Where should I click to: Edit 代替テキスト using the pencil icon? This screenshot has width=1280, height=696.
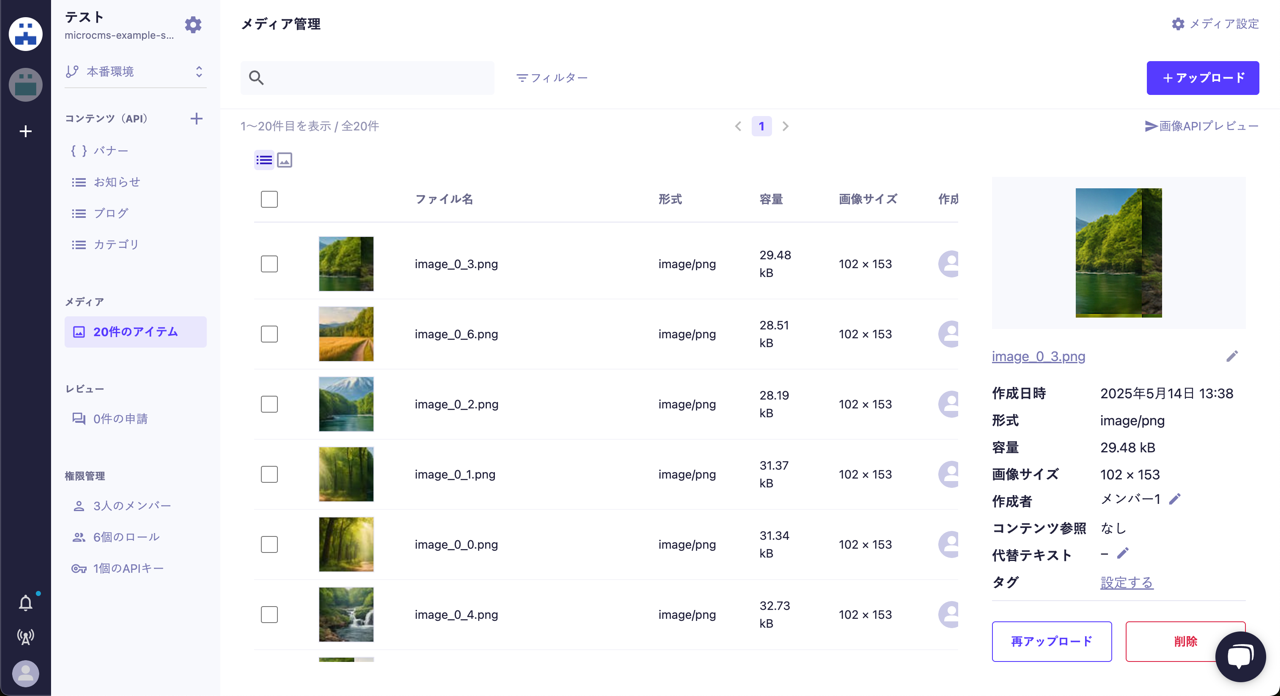[x=1121, y=554]
